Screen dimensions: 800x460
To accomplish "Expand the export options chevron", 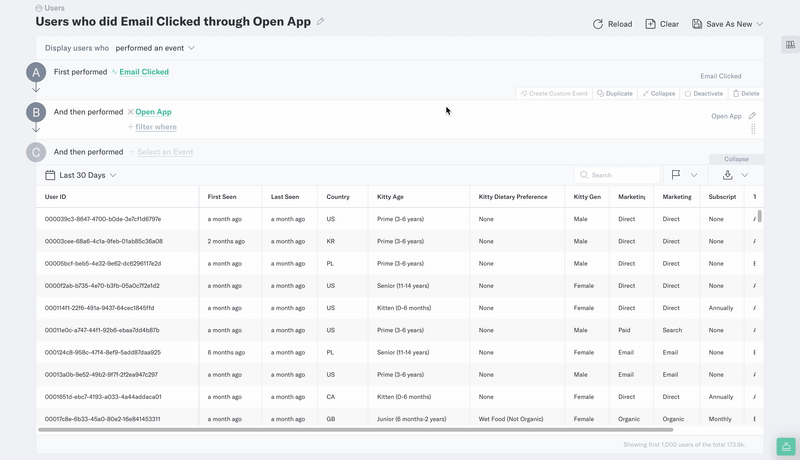I will tap(744, 175).
